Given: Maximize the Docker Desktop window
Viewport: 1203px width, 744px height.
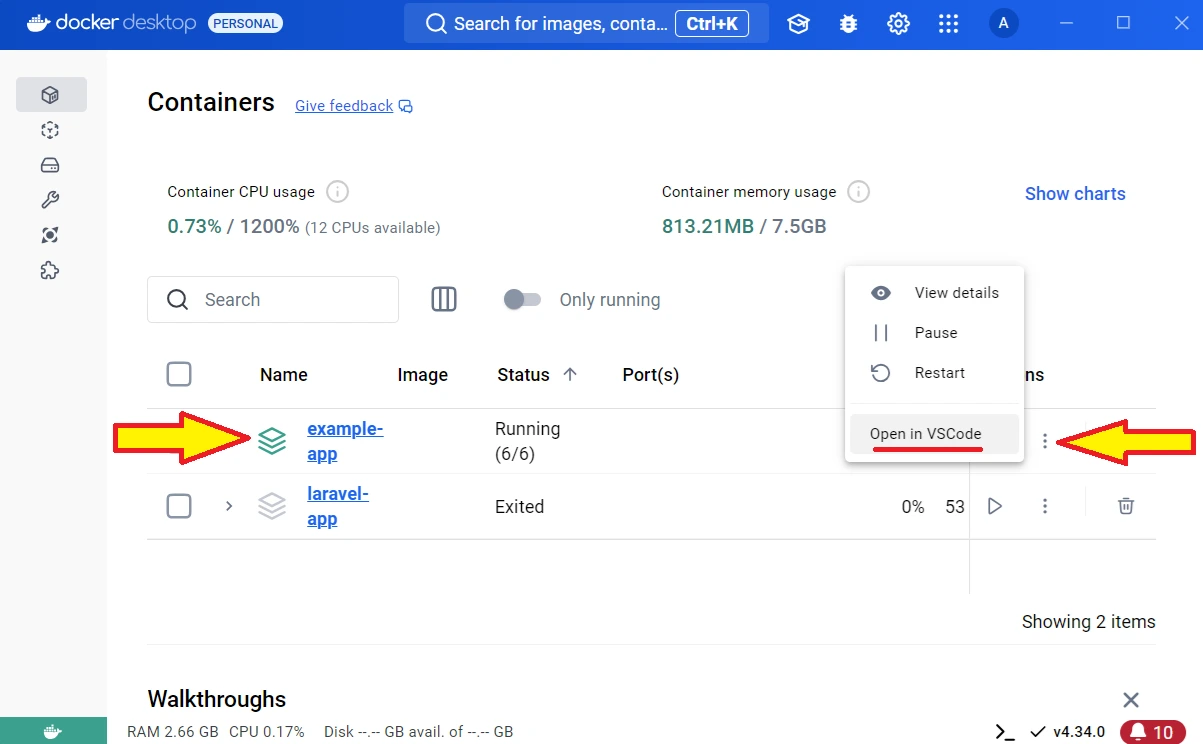Looking at the screenshot, I should 1123,23.
